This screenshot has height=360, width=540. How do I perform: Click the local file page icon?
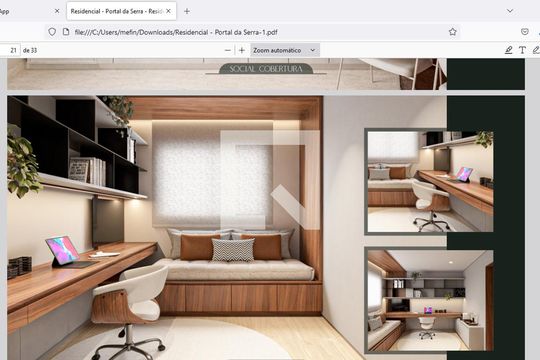(66, 32)
